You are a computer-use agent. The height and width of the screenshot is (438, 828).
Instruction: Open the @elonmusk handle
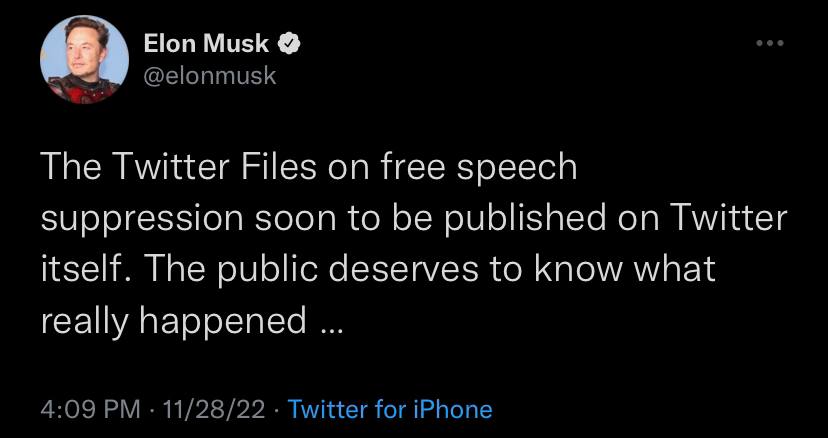pyautogui.click(x=210, y=76)
